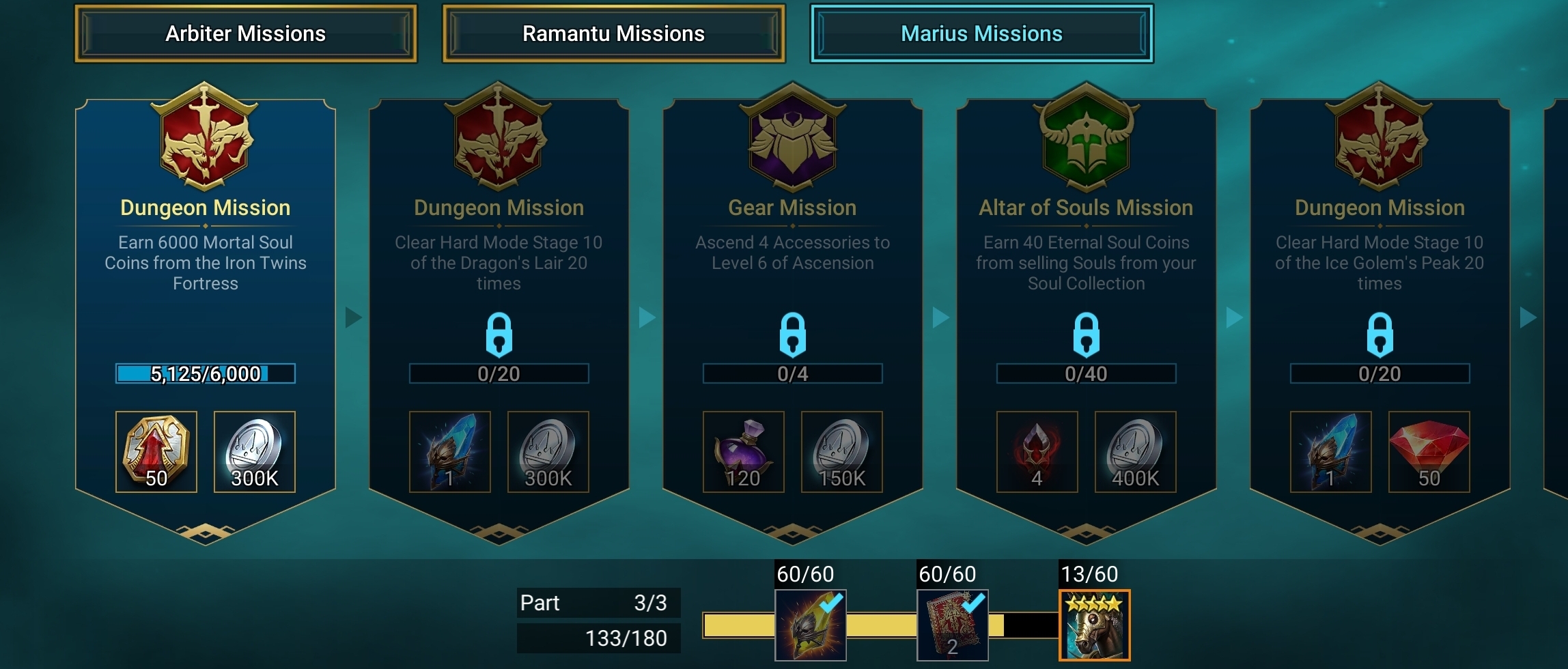1568x669 pixels.
Task: Tap the lock on Dragon's Lair mission
Action: coord(499,335)
